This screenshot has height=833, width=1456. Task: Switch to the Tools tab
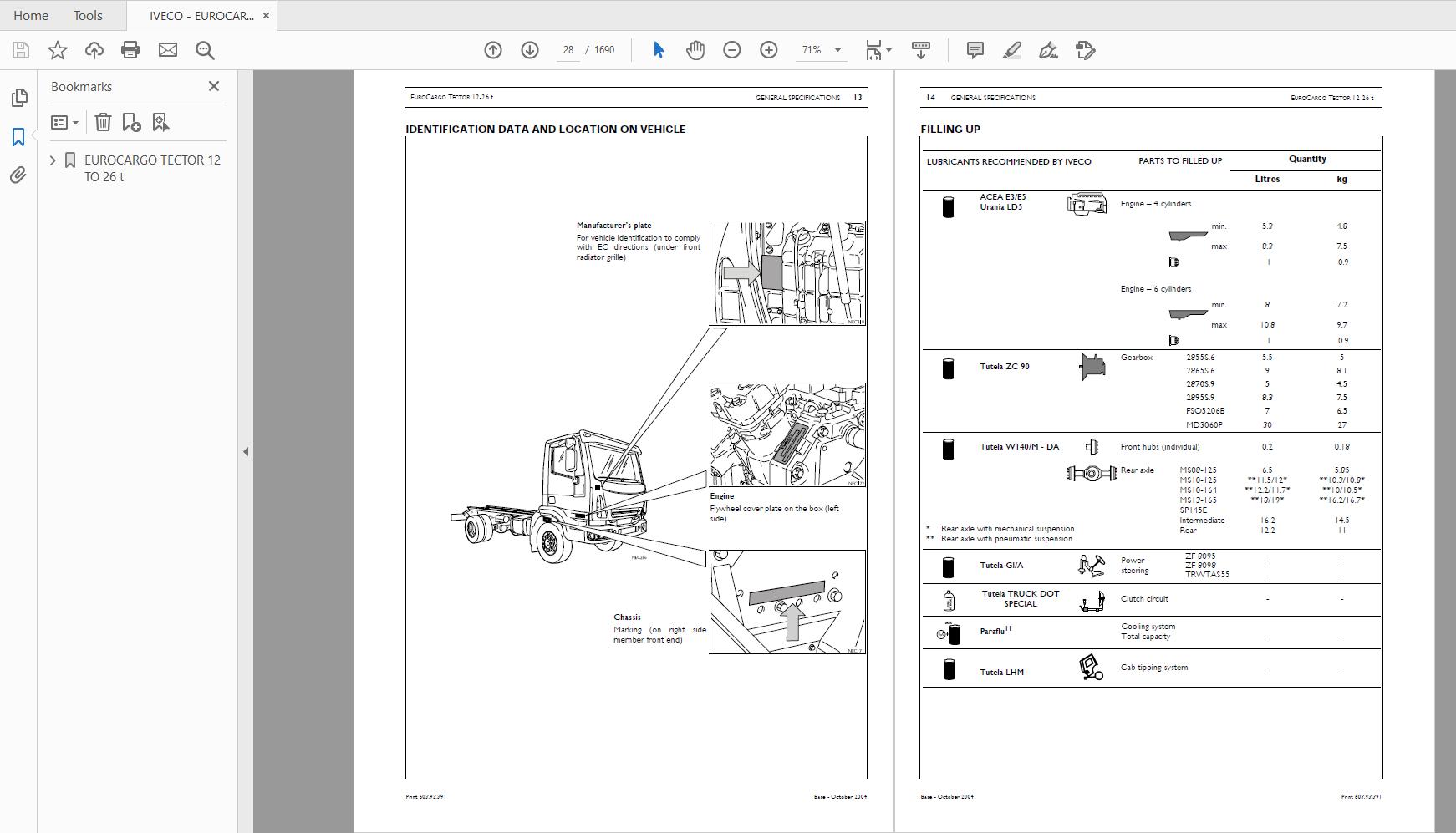88,15
